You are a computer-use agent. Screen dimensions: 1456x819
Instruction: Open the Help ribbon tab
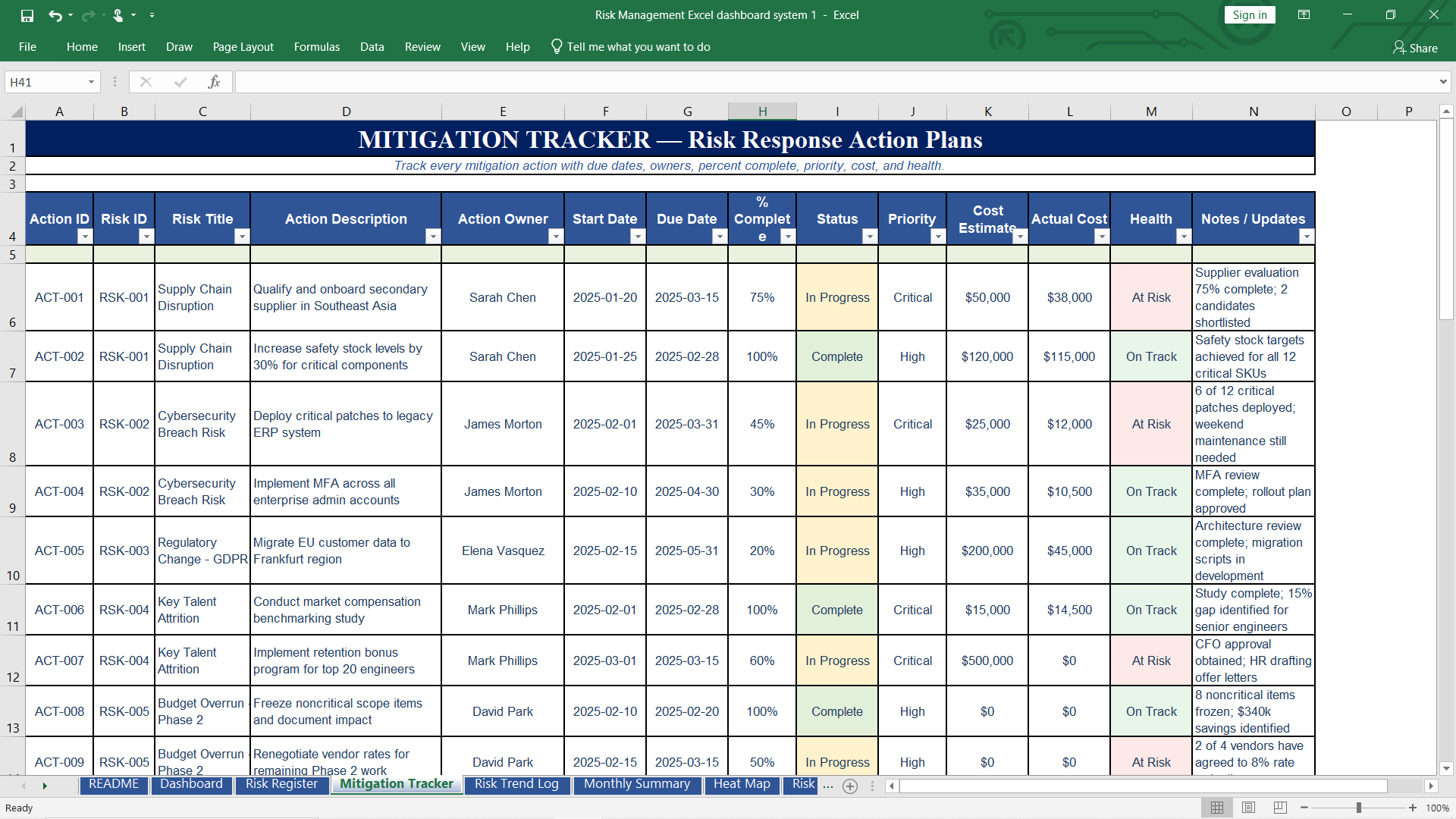coord(518,47)
